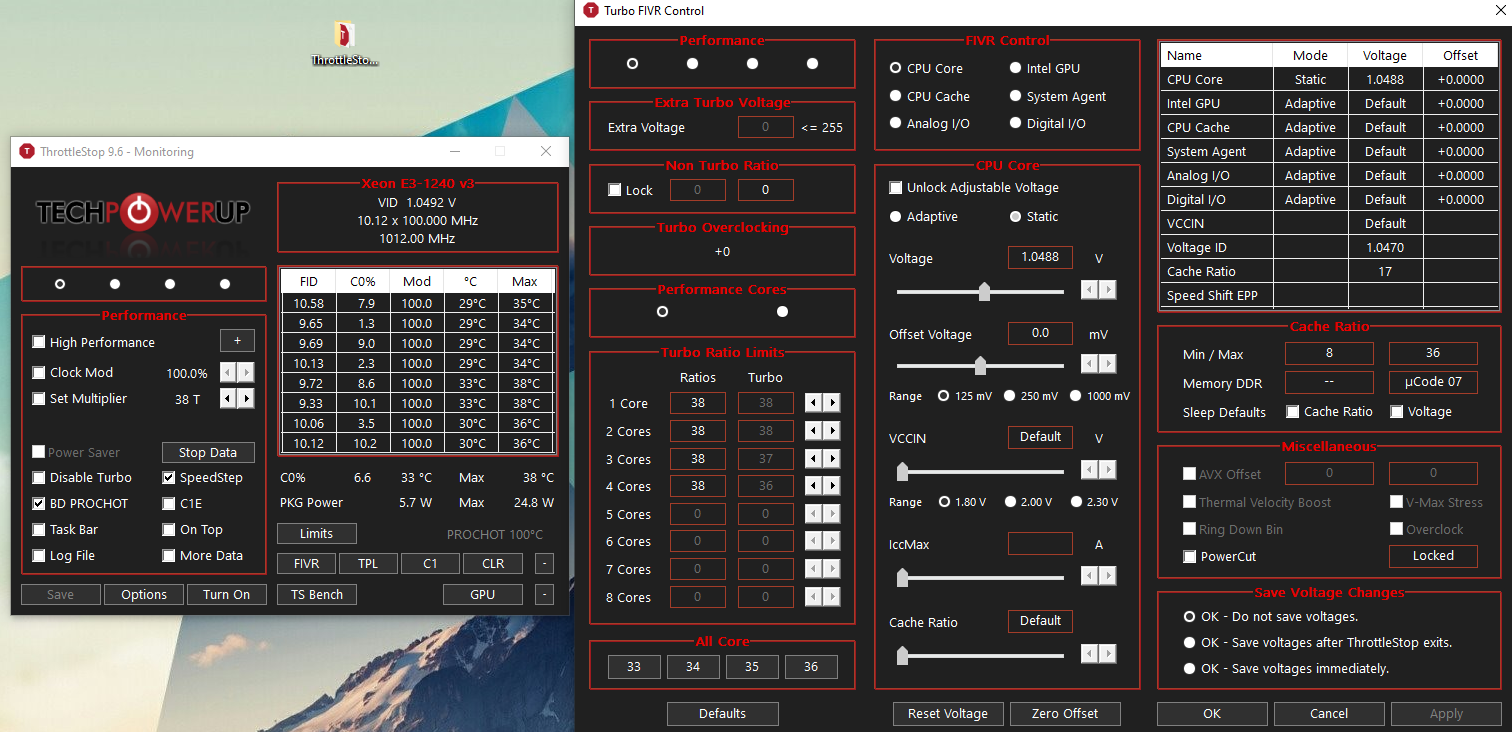Open the TPL window

[368, 564]
